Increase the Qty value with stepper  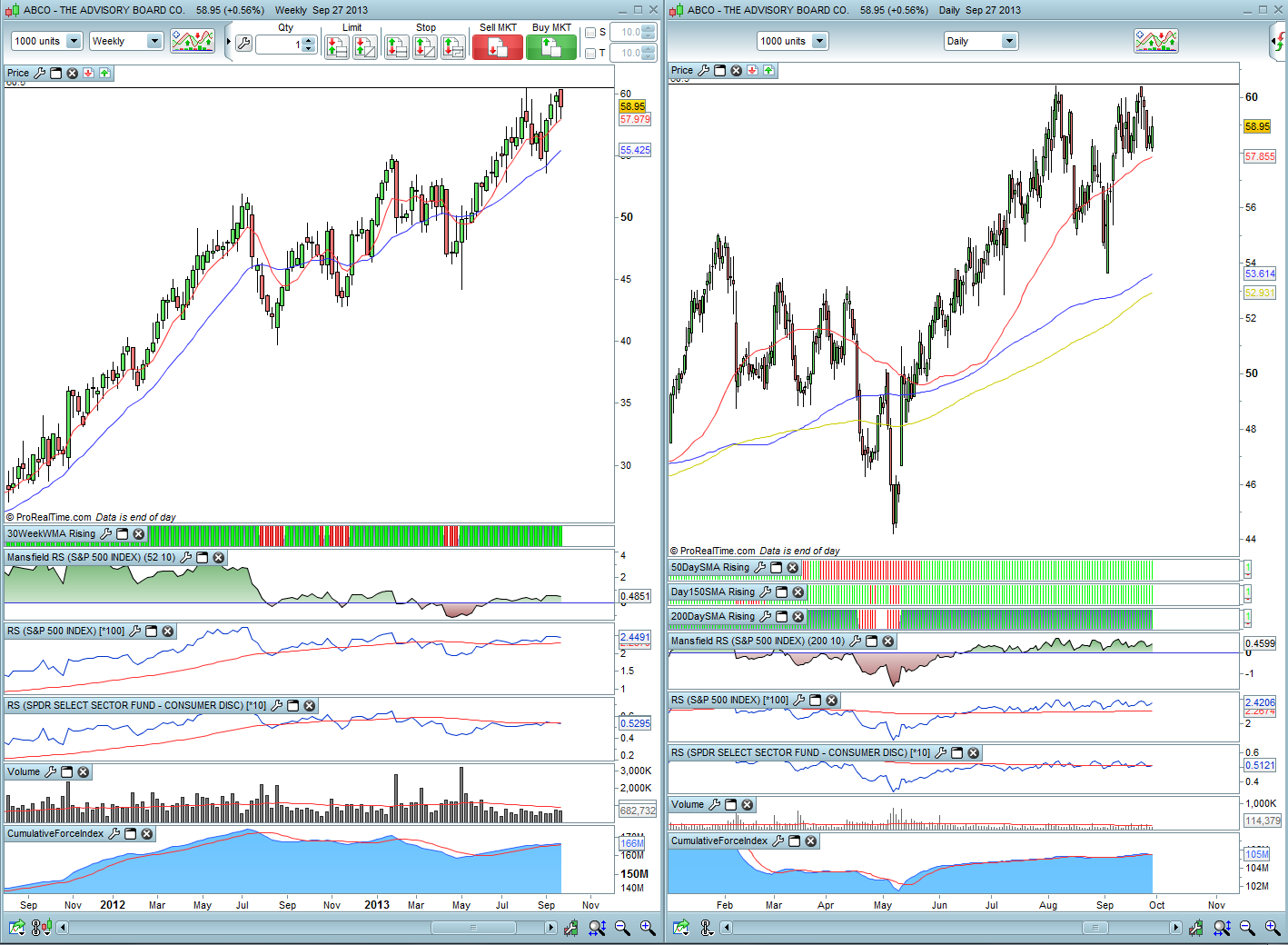click(309, 40)
